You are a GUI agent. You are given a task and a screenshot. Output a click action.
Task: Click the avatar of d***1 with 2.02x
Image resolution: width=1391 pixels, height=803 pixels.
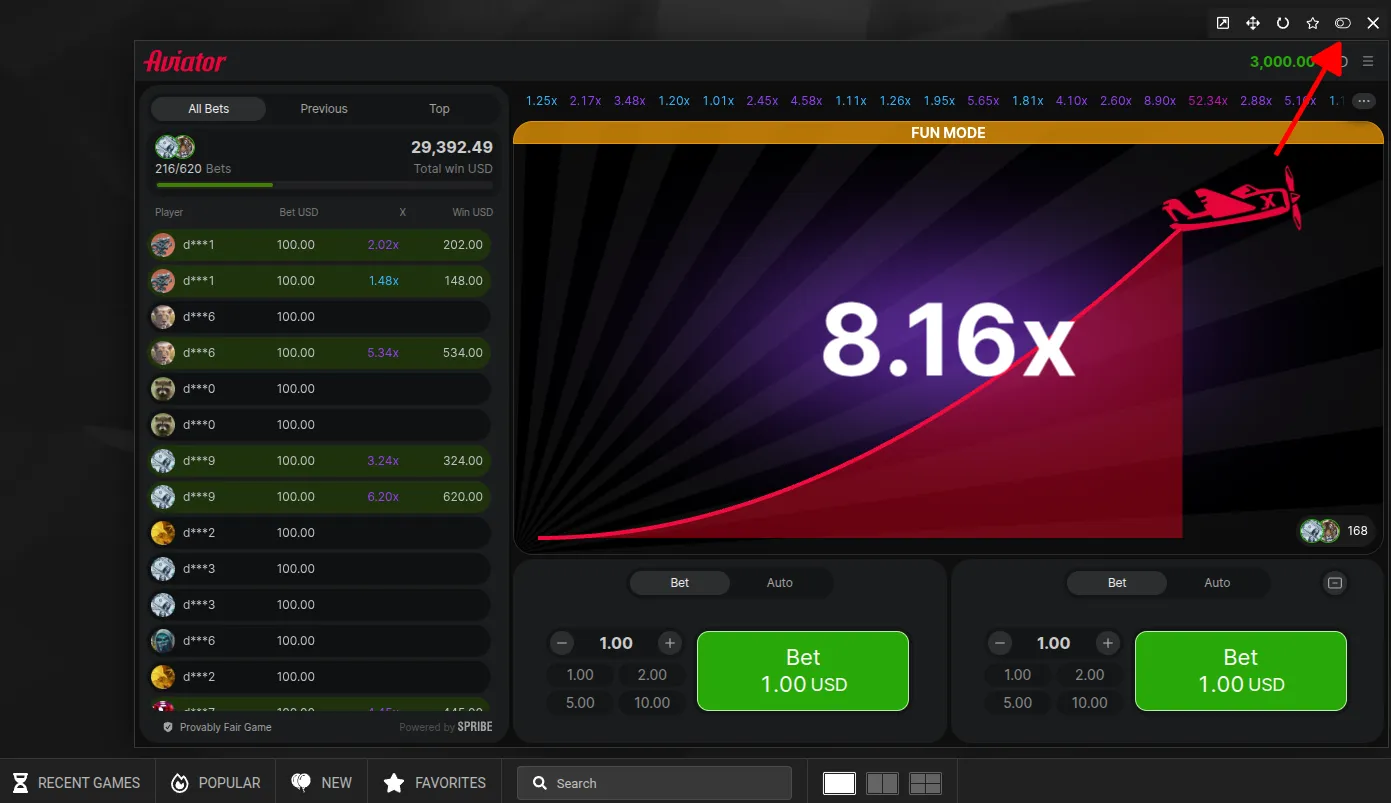point(163,245)
